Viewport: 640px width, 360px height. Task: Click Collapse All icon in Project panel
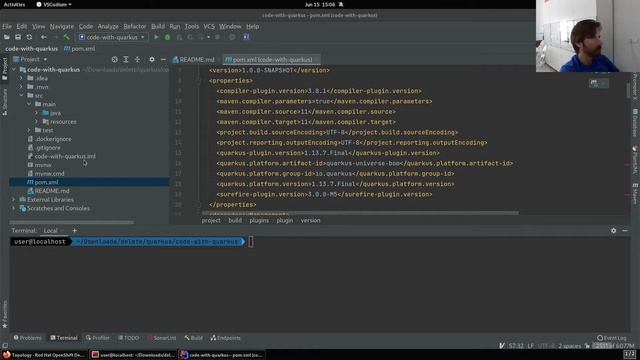click(x=137, y=60)
